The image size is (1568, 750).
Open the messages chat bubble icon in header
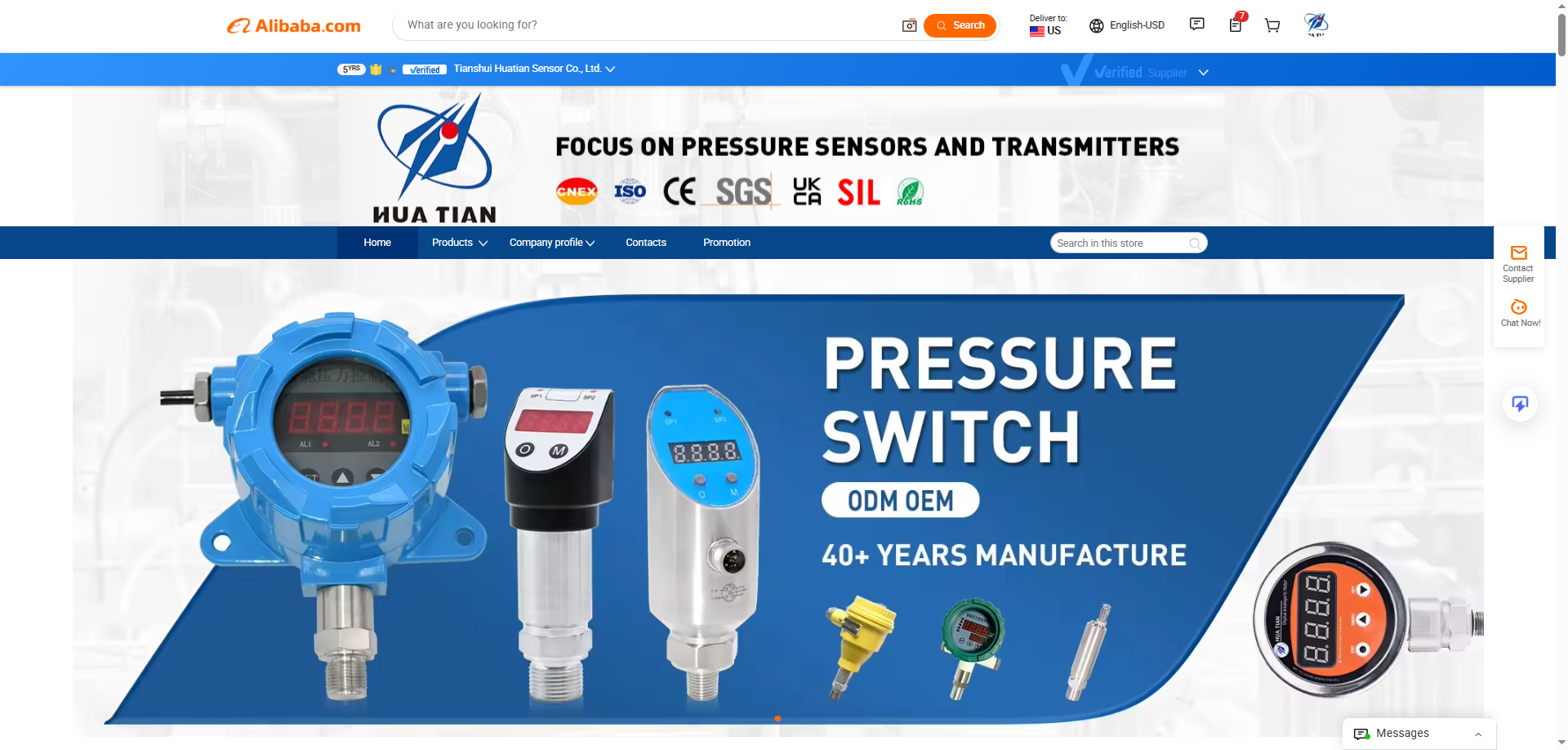(1197, 25)
